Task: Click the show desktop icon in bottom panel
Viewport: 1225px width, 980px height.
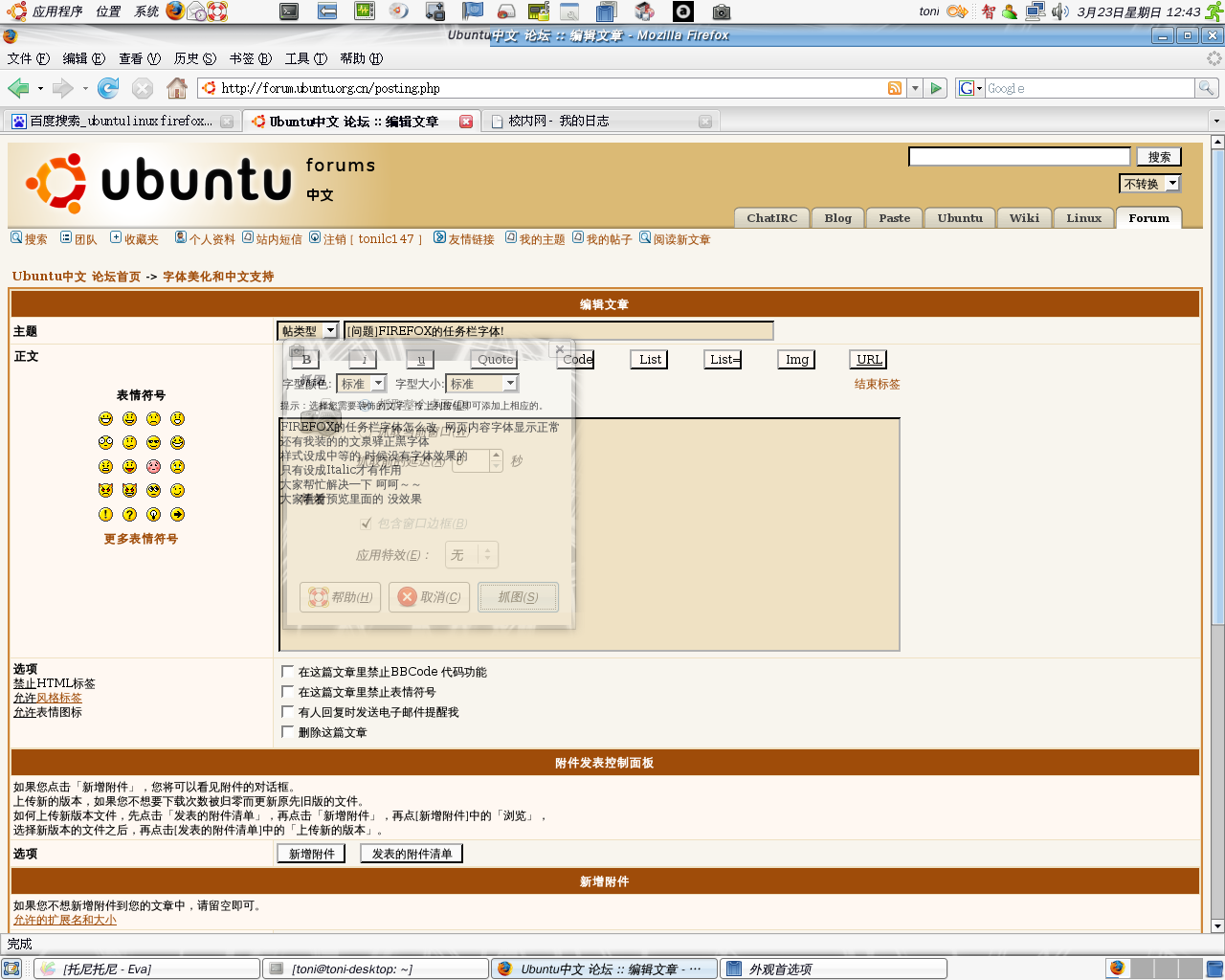Action: [11, 969]
